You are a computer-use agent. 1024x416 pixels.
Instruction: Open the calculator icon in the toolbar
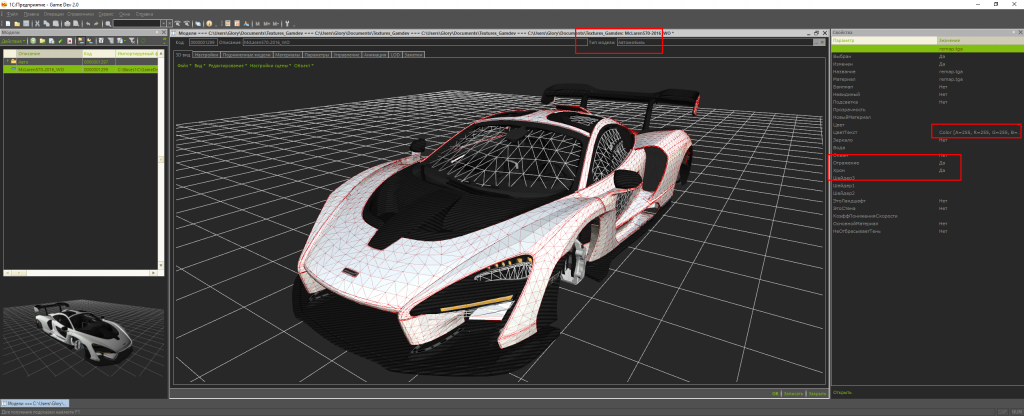coord(227,24)
